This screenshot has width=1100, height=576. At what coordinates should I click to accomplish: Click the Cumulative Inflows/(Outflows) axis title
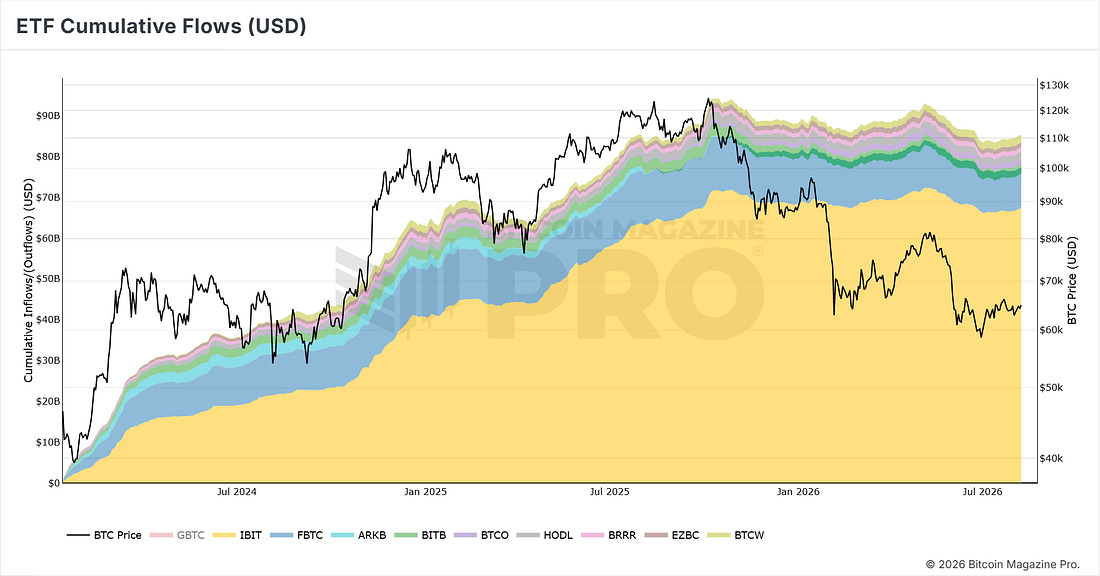[x=29, y=281]
